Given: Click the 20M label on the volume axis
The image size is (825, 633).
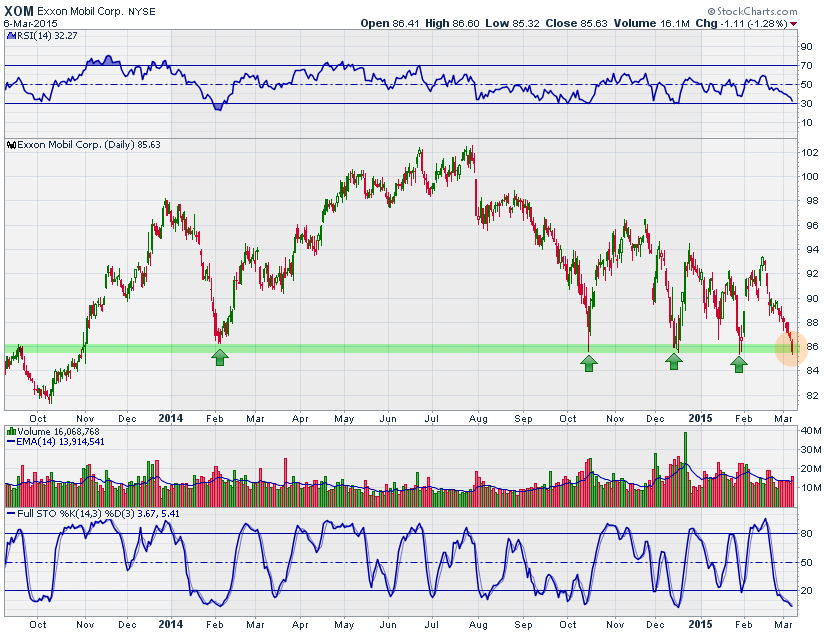Looking at the screenshot, I should click(x=810, y=469).
